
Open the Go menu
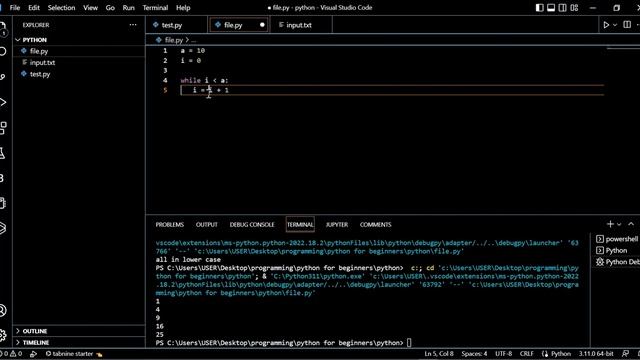pyautogui.click(x=110, y=8)
